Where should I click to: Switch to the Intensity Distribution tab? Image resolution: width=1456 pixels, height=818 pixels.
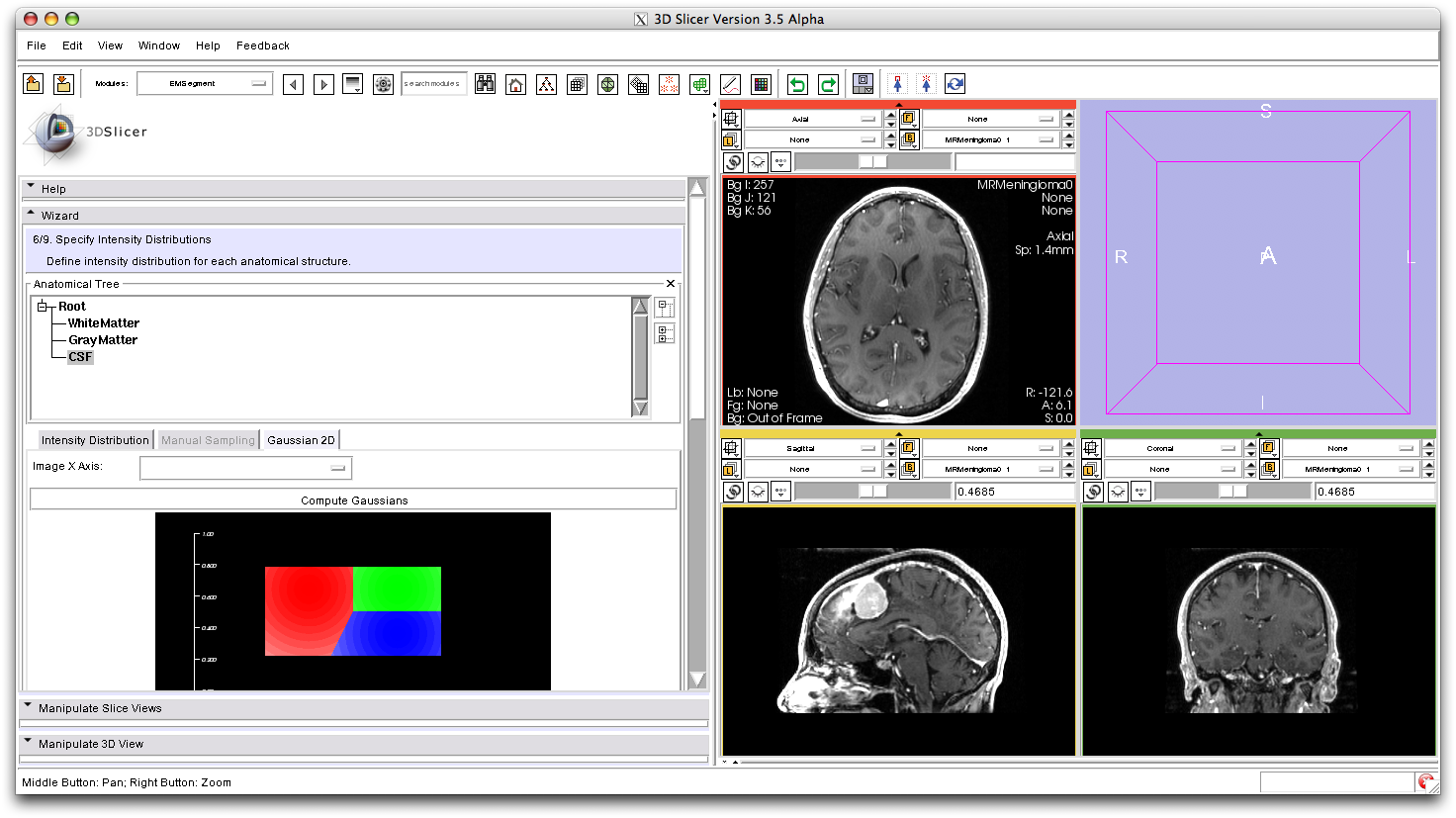95,440
